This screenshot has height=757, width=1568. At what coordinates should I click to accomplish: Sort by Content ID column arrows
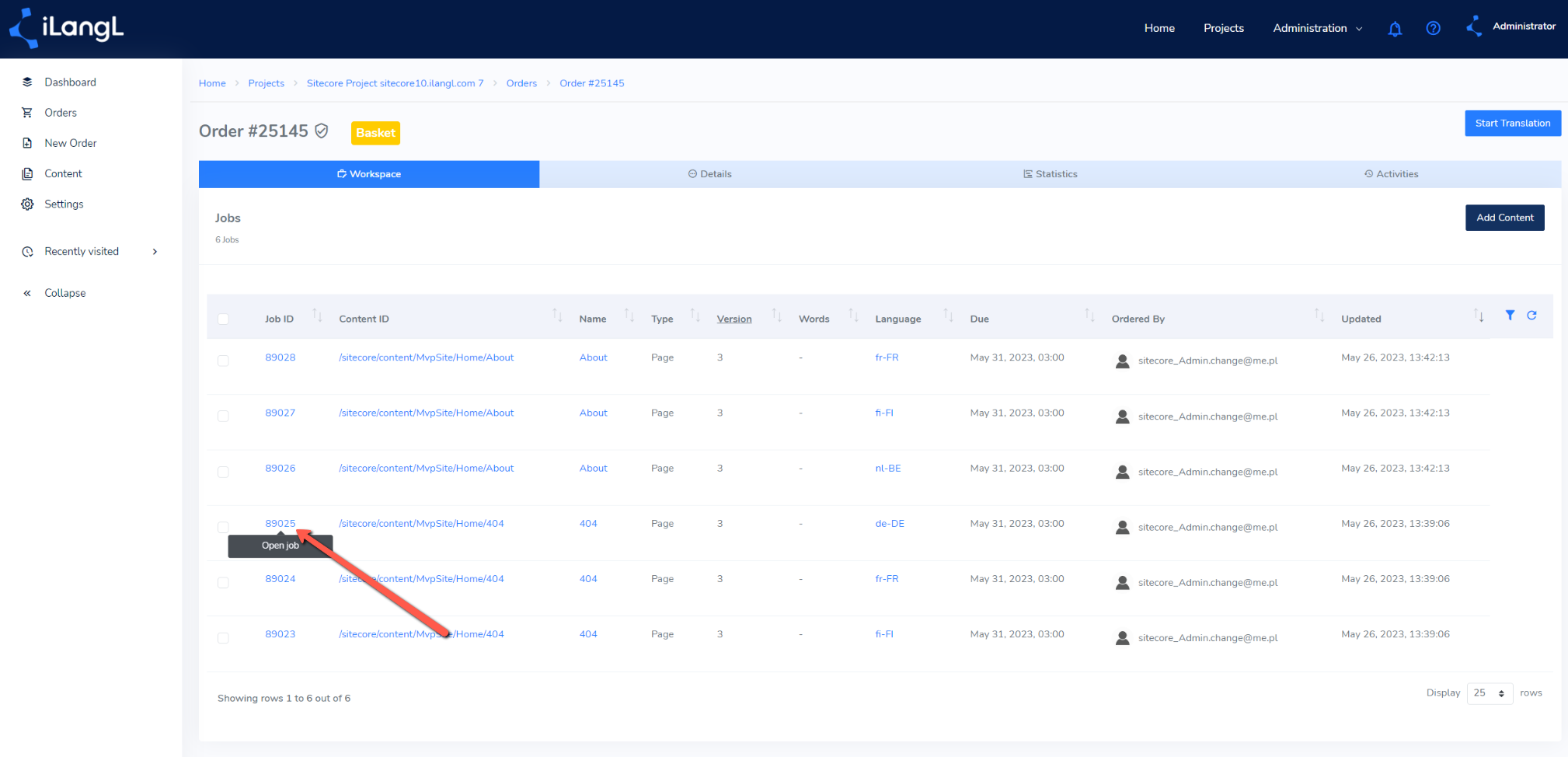click(x=557, y=315)
